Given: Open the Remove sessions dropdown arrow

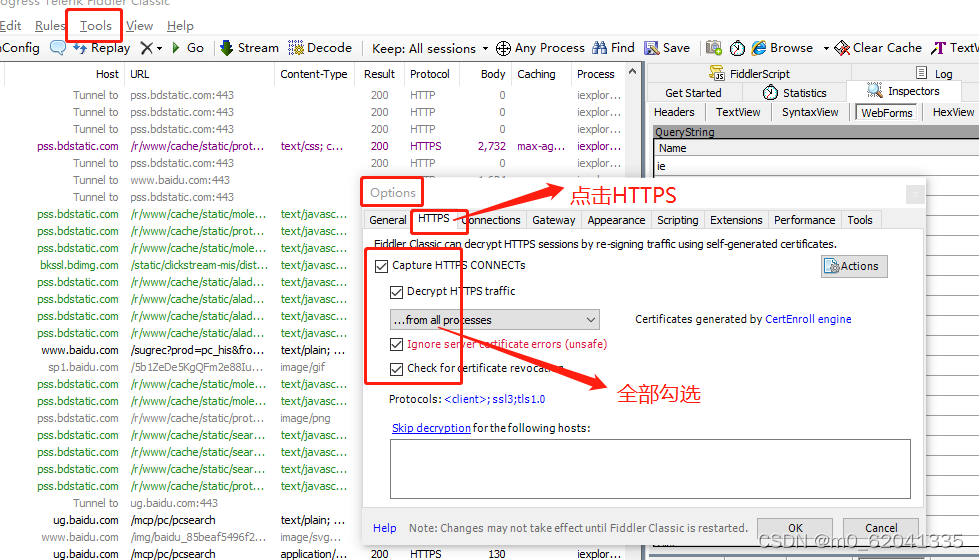Looking at the screenshot, I should click(x=160, y=49).
